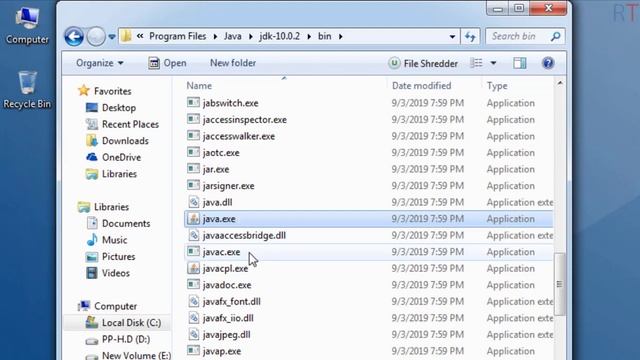Select the javac.exe file icon
This screenshot has height=360, width=640.
193,251
